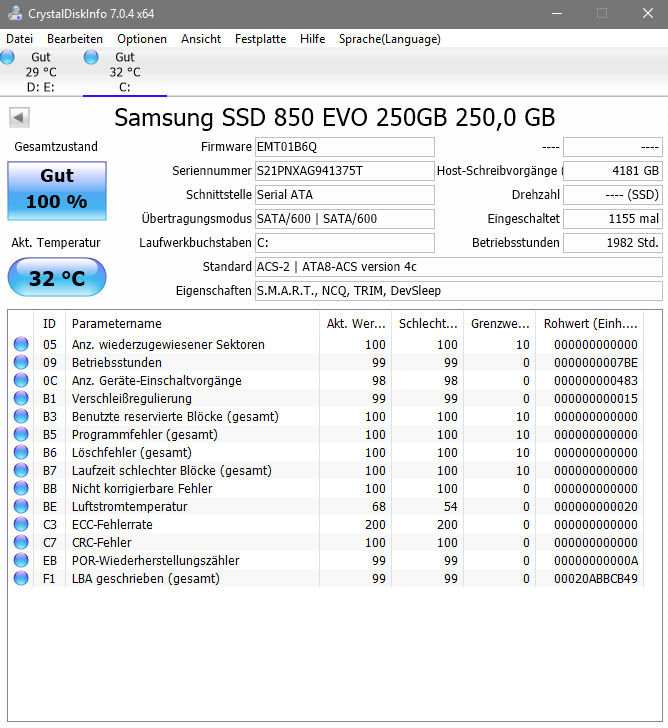The image size is (668, 728).
Task: Click status icon of Luftstromtemperatur row
Action: click(21, 506)
